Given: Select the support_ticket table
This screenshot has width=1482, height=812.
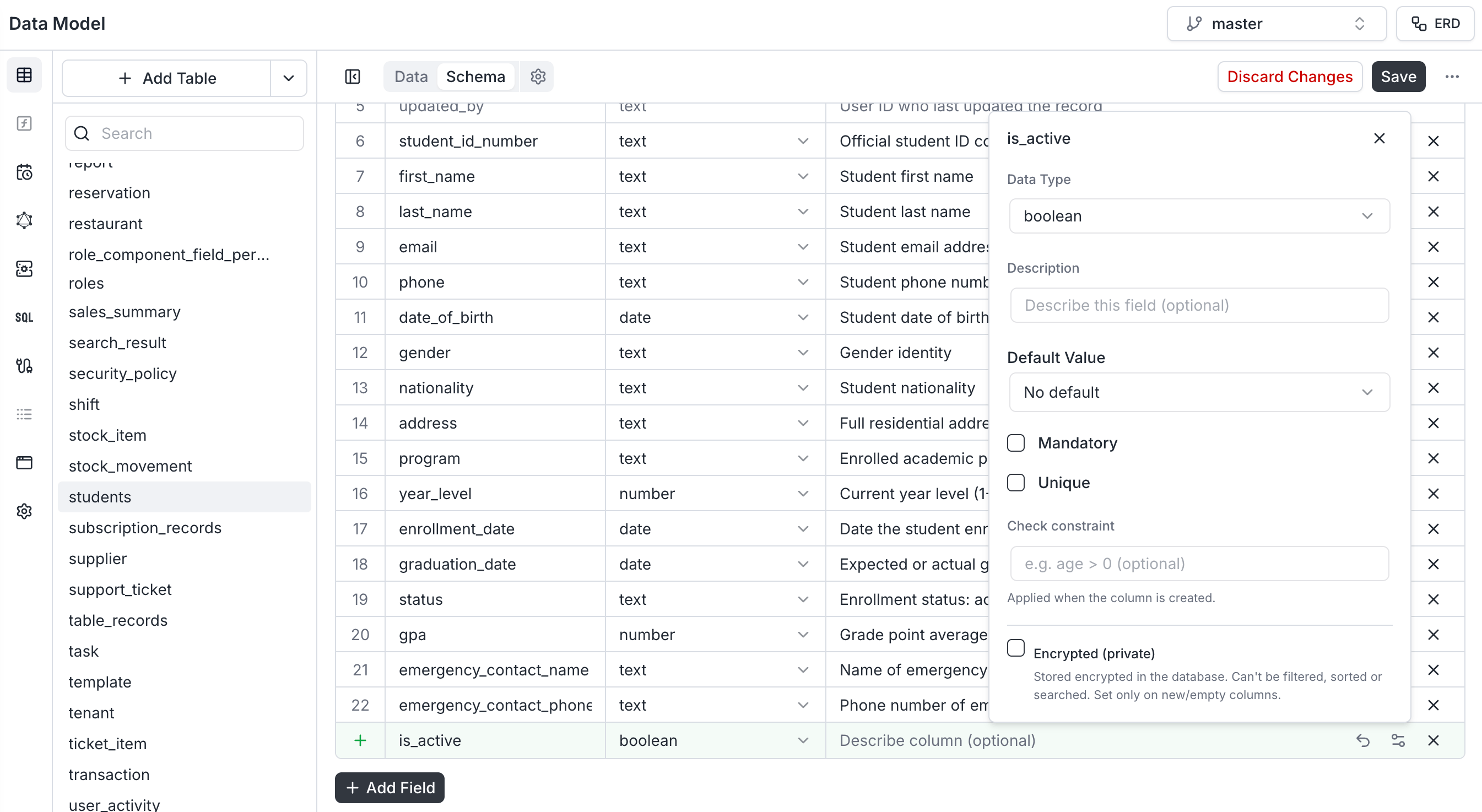Looking at the screenshot, I should point(184,589).
